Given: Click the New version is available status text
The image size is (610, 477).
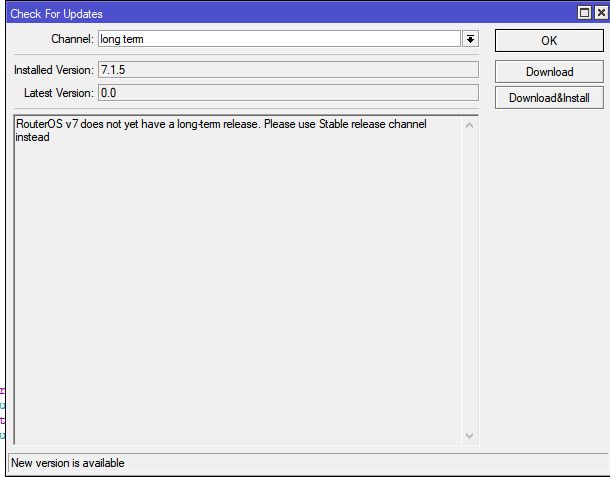Looking at the screenshot, I should click(x=68, y=463).
